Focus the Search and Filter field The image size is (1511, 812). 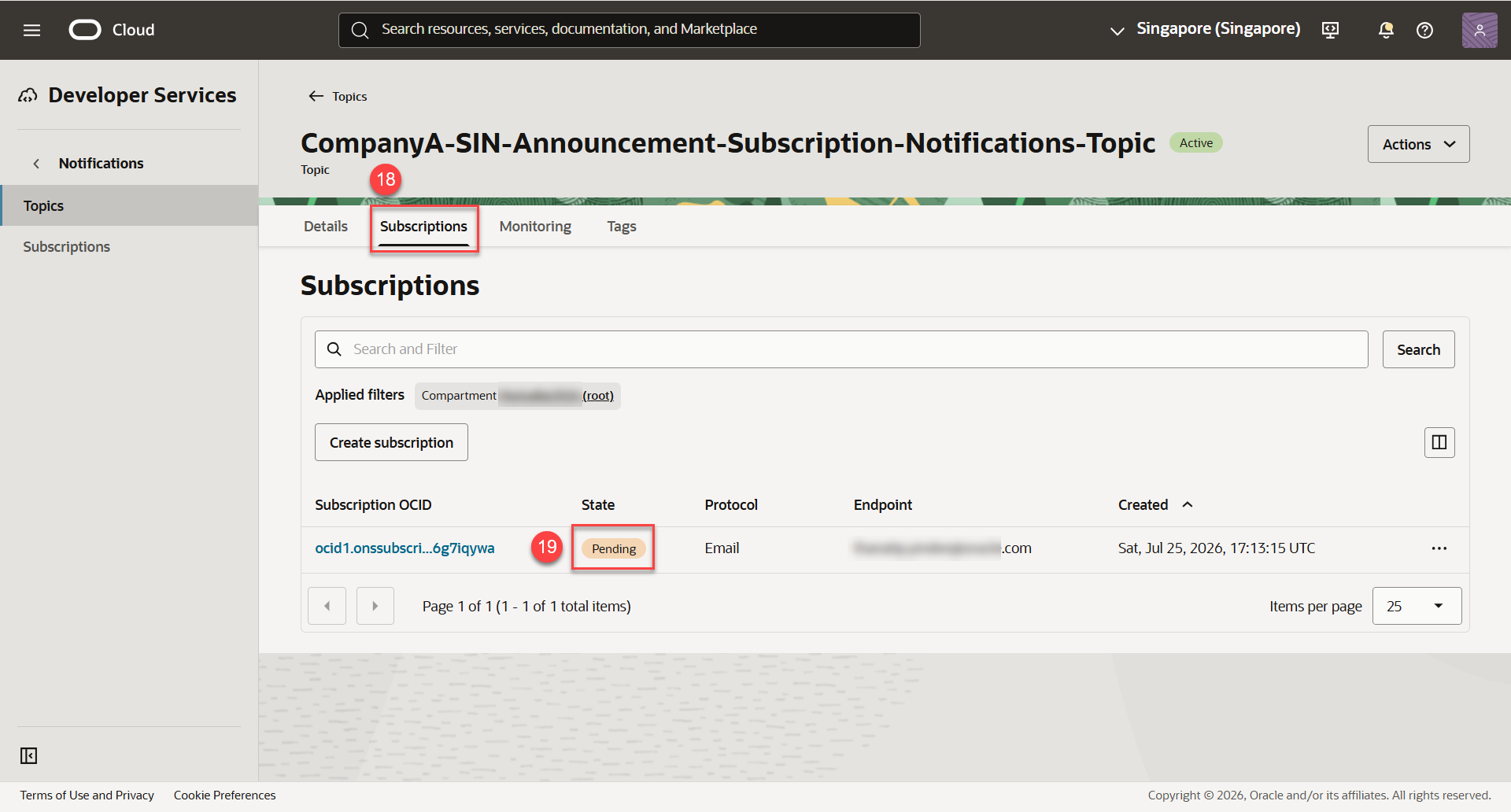pyautogui.click(x=841, y=349)
